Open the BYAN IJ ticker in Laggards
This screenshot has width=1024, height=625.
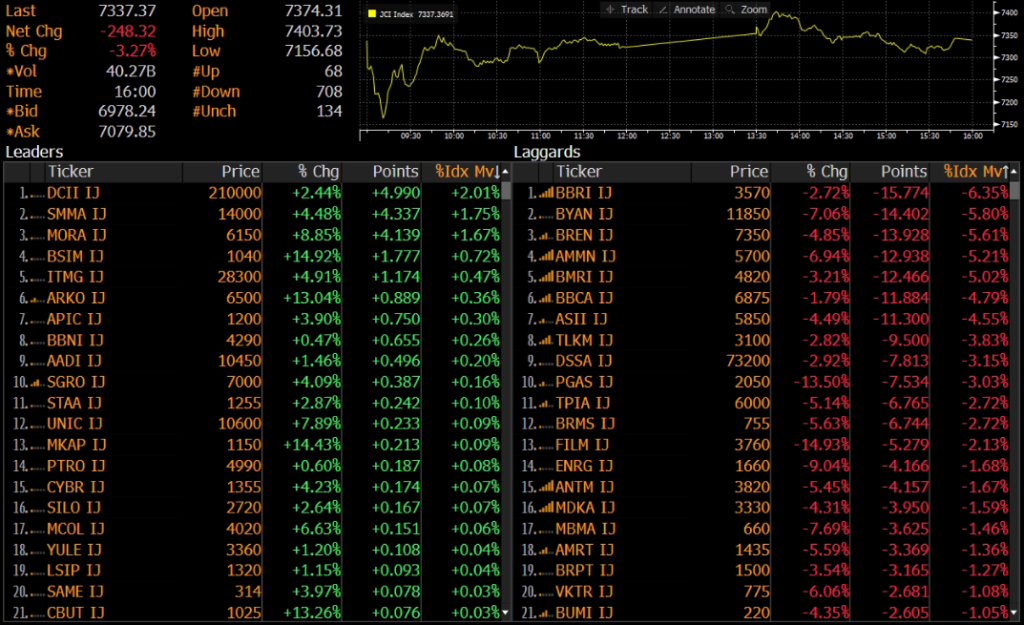coord(584,214)
